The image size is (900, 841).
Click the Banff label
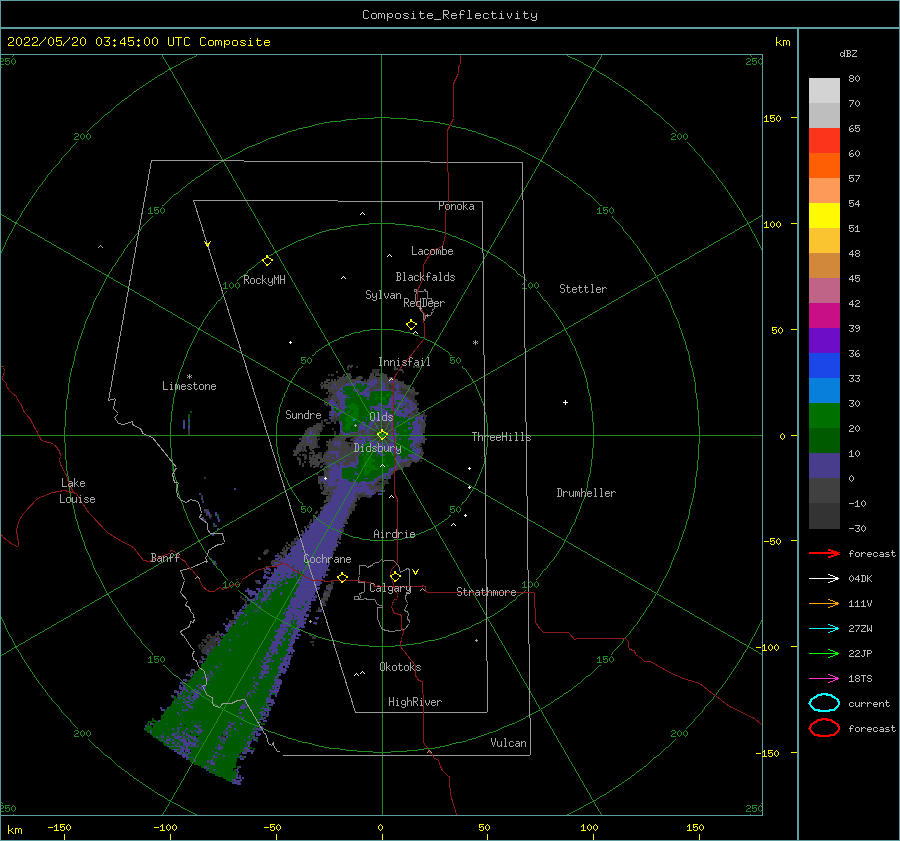coord(165,557)
